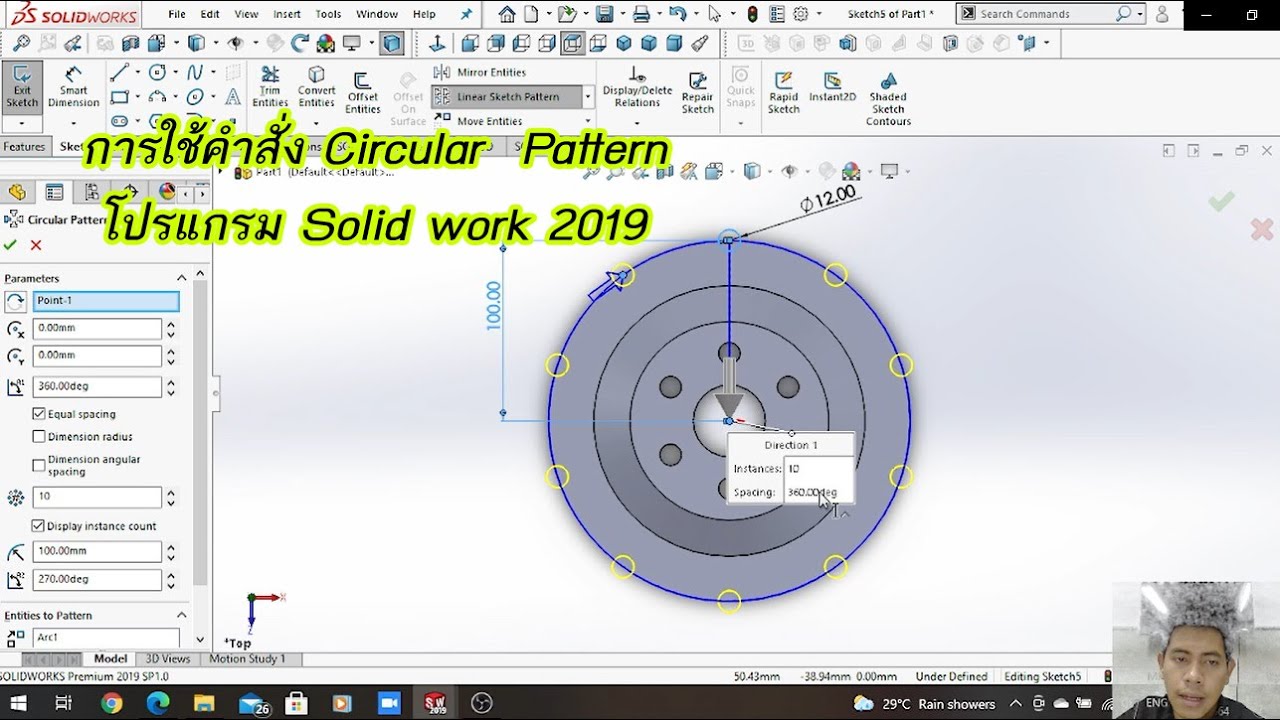Click the Convert Entities tool

tap(316, 88)
